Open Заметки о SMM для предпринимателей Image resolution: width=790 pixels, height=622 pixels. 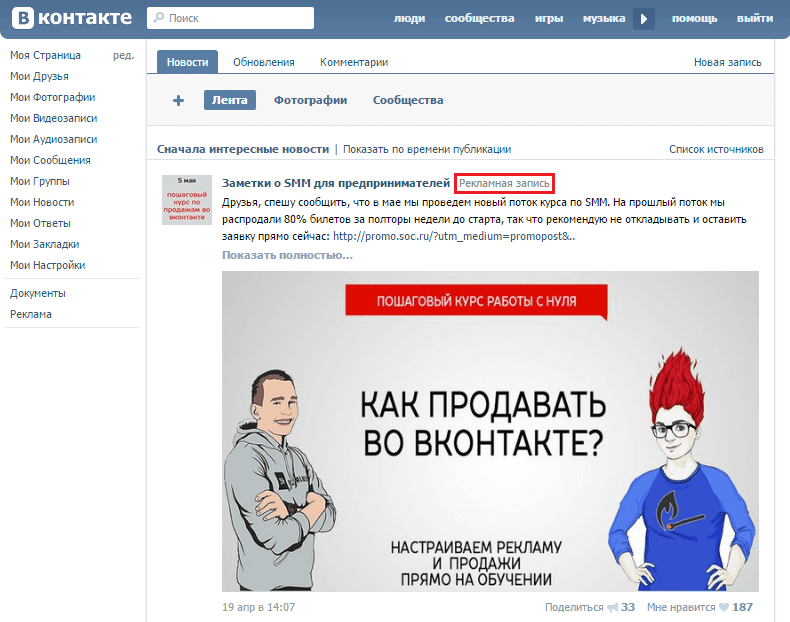coord(336,183)
